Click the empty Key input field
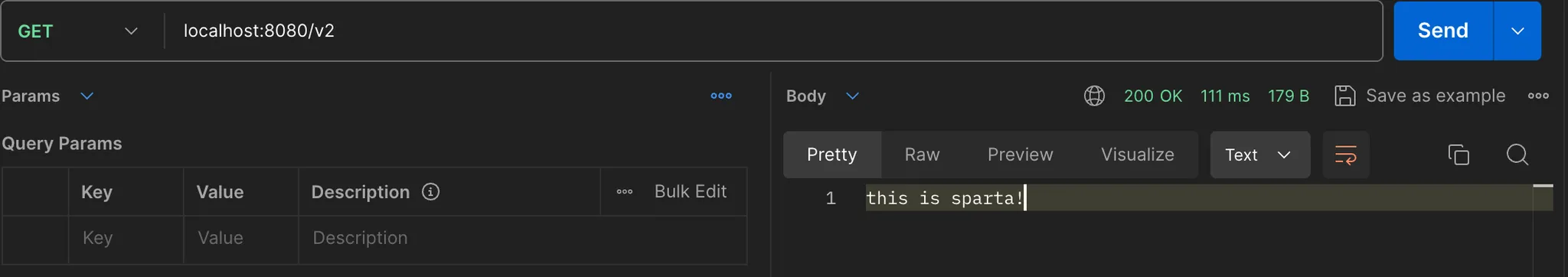Viewport: 1568px width, 277px height. [126, 238]
